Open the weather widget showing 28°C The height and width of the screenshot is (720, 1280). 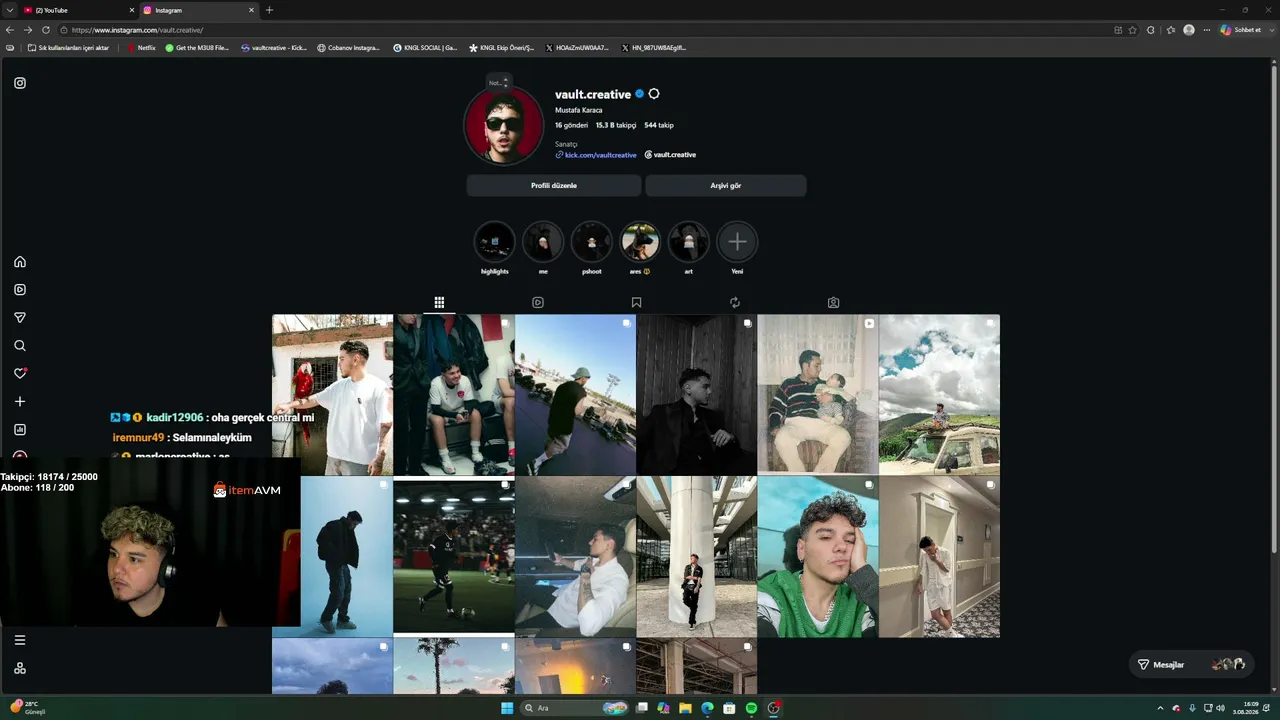click(x=26, y=707)
